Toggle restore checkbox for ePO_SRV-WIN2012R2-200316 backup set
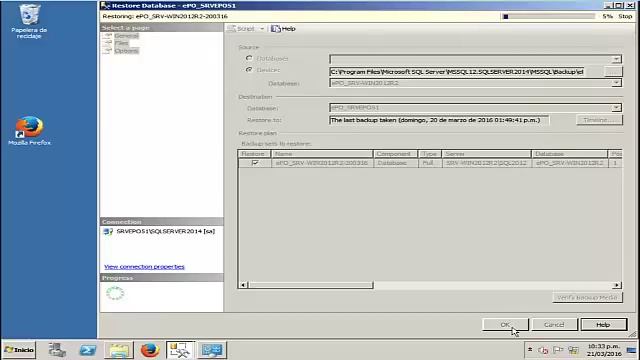The image size is (640, 360). point(255,163)
